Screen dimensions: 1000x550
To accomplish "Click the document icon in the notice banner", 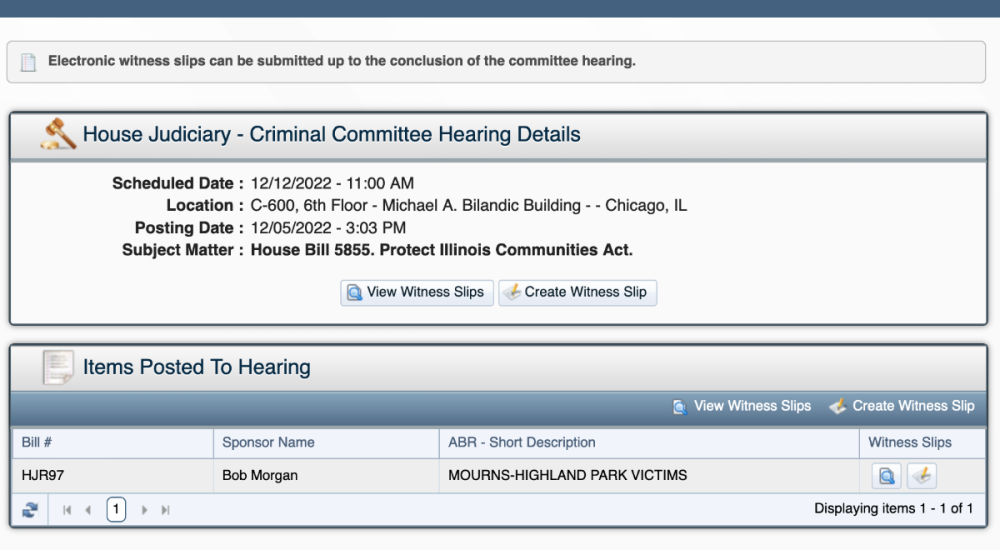I will click(x=28, y=62).
